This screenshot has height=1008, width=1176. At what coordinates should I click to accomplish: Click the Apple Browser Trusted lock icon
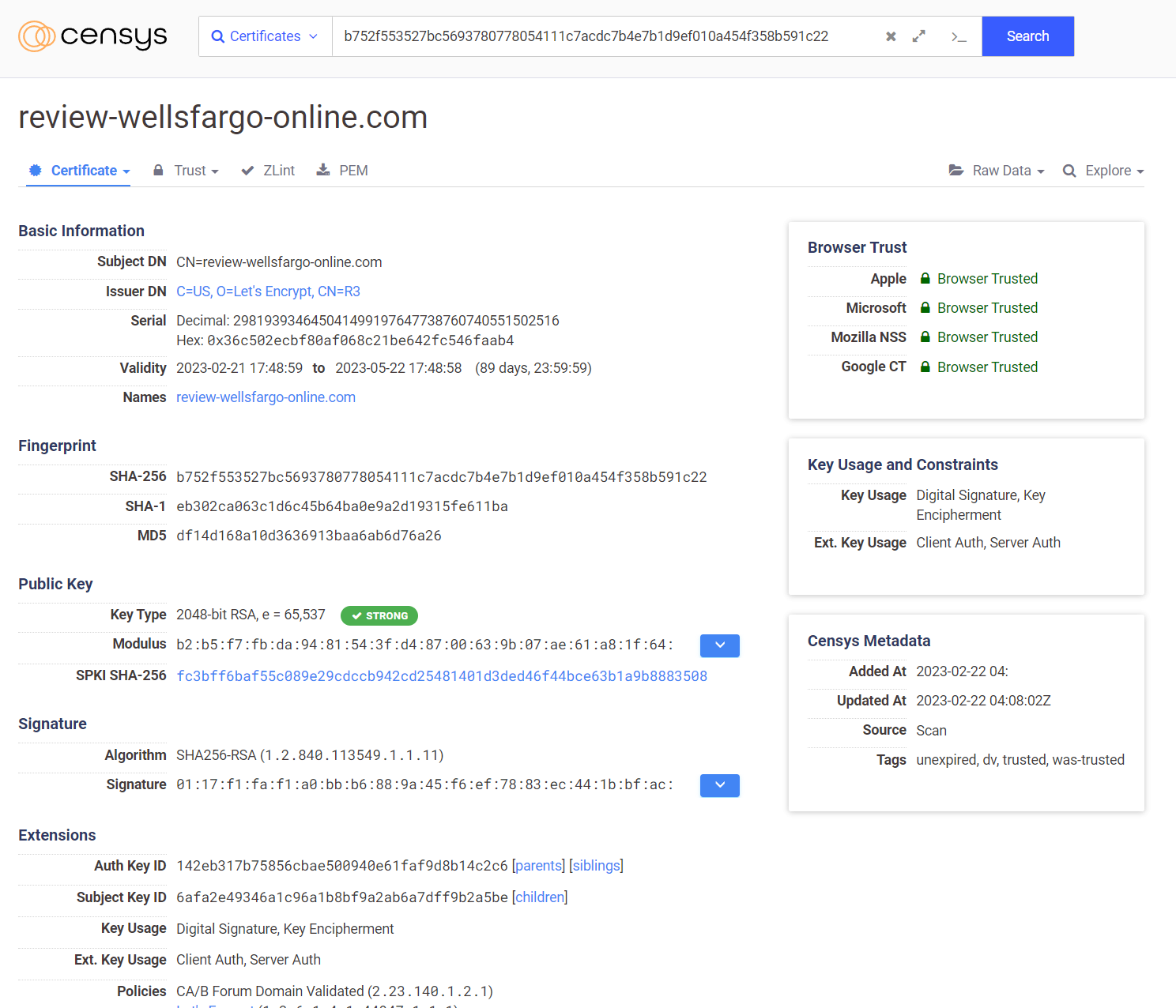pos(925,279)
